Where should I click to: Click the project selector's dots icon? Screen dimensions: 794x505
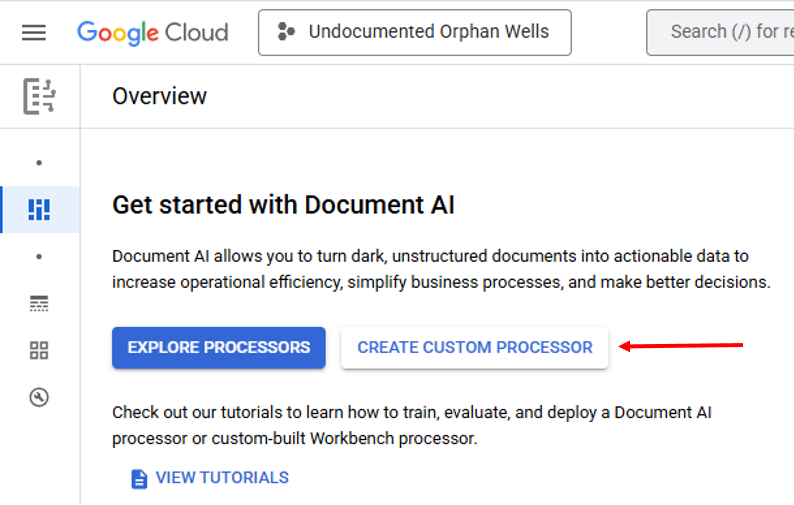(287, 32)
